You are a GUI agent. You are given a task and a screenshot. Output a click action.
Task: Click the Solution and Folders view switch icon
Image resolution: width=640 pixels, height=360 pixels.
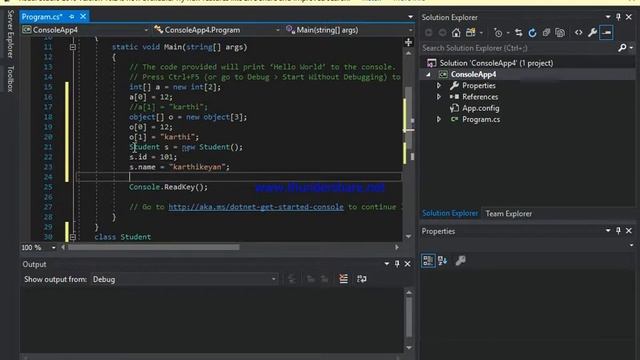click(x=471, y=33)
